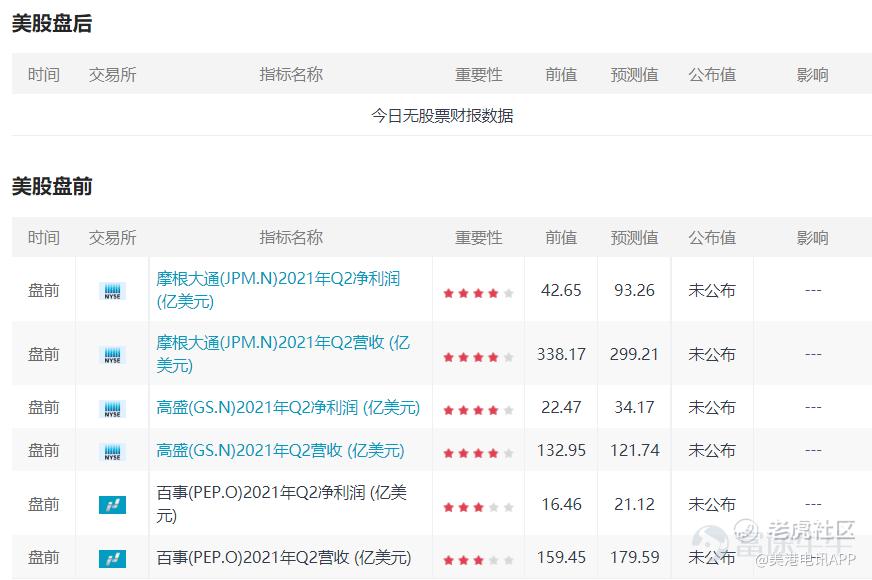Click 指标名称 header in 美股盘后 table
This screenshot has height=580, width=872.
(x=291, y=74)
